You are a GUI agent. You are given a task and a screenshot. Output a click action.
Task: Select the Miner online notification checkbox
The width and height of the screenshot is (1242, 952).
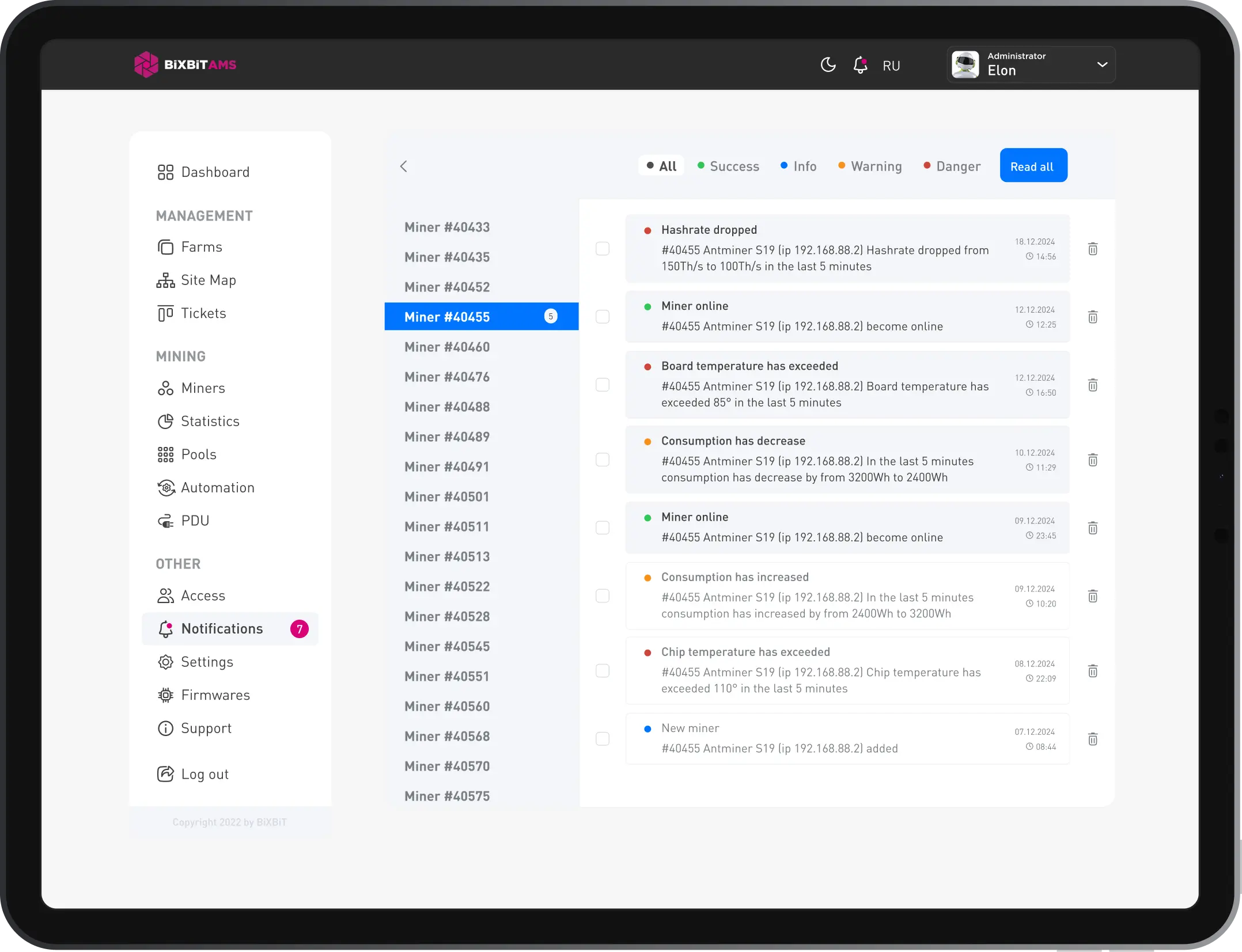coord(603,316)
